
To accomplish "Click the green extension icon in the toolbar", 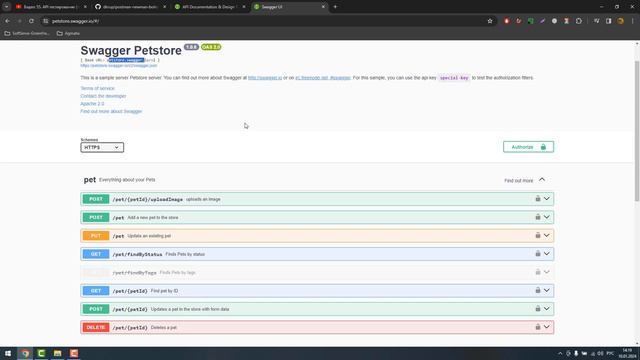I will (x=530, y=21).
